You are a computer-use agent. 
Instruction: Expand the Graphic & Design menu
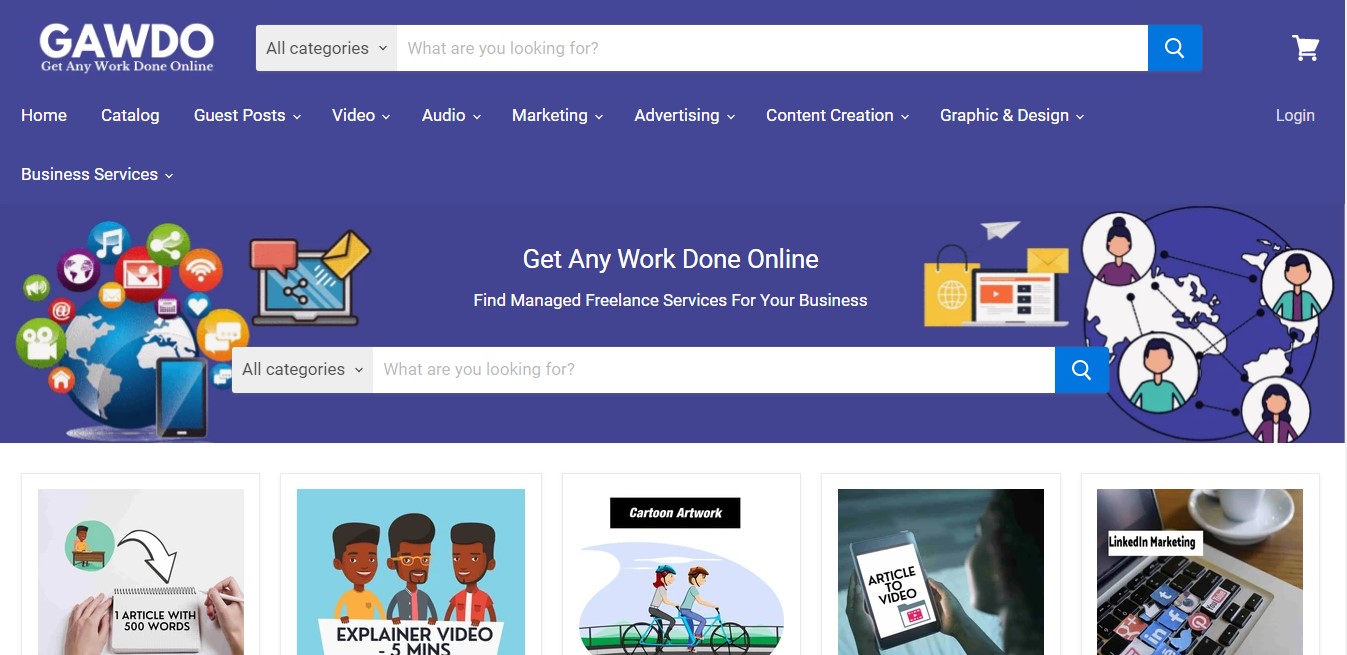[1012, 116]
